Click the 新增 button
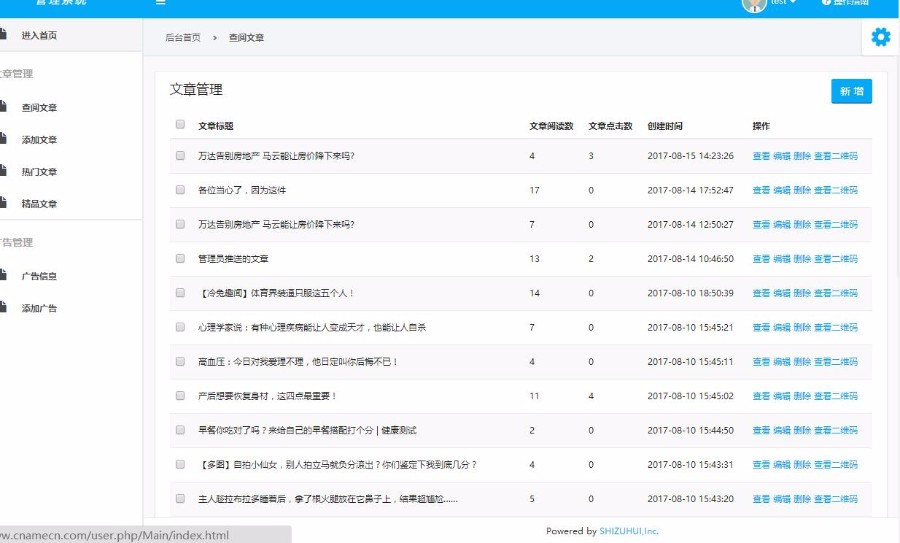 851,91
